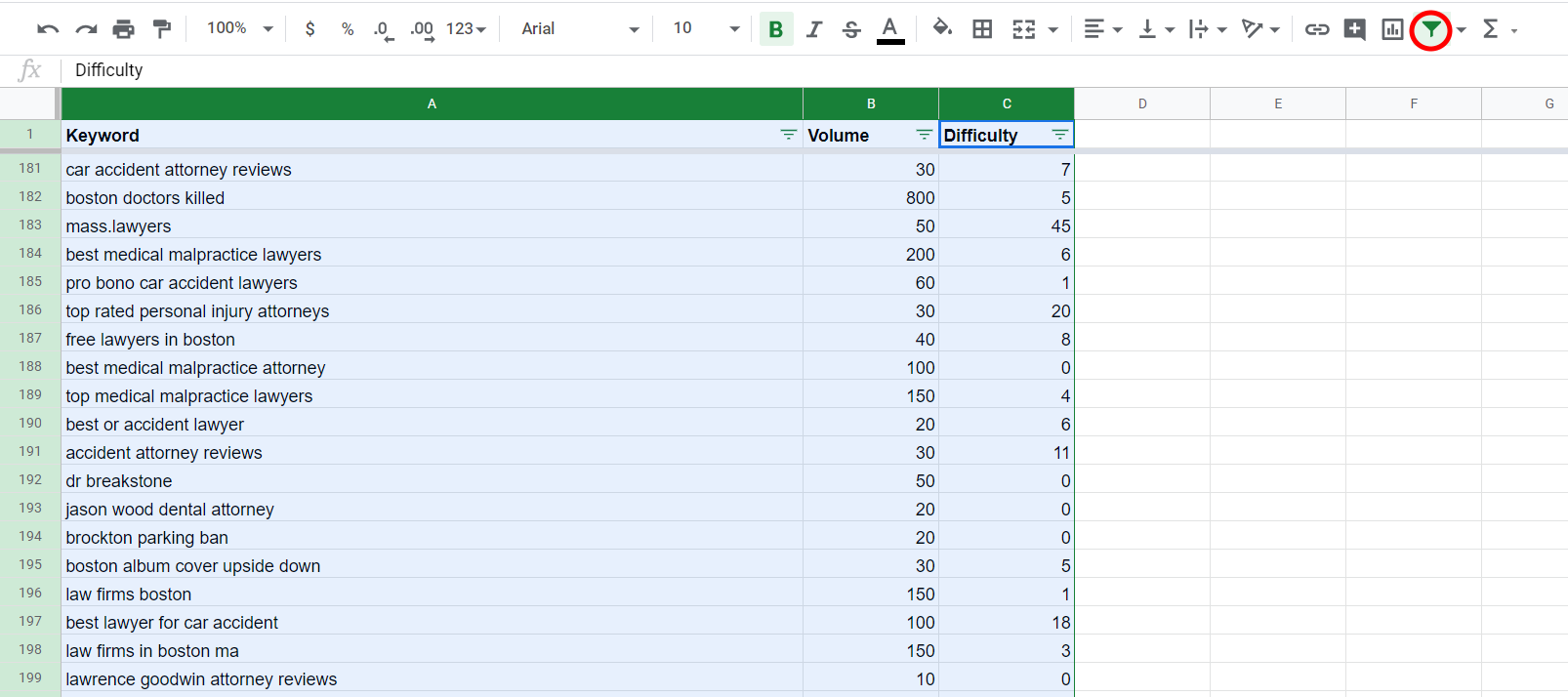Open the zoom 100% dropdown
The width and height of the screenshot is (1568, 697).
(240, 28)
